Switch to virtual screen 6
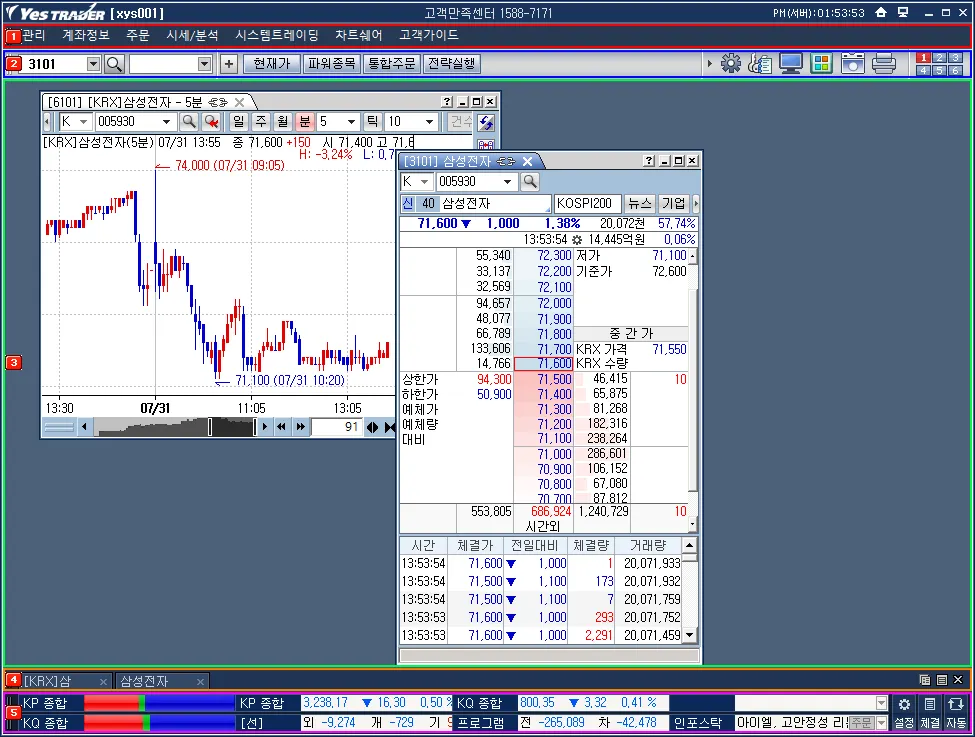This screenshot has height=737, width=975. click(956, 70)
